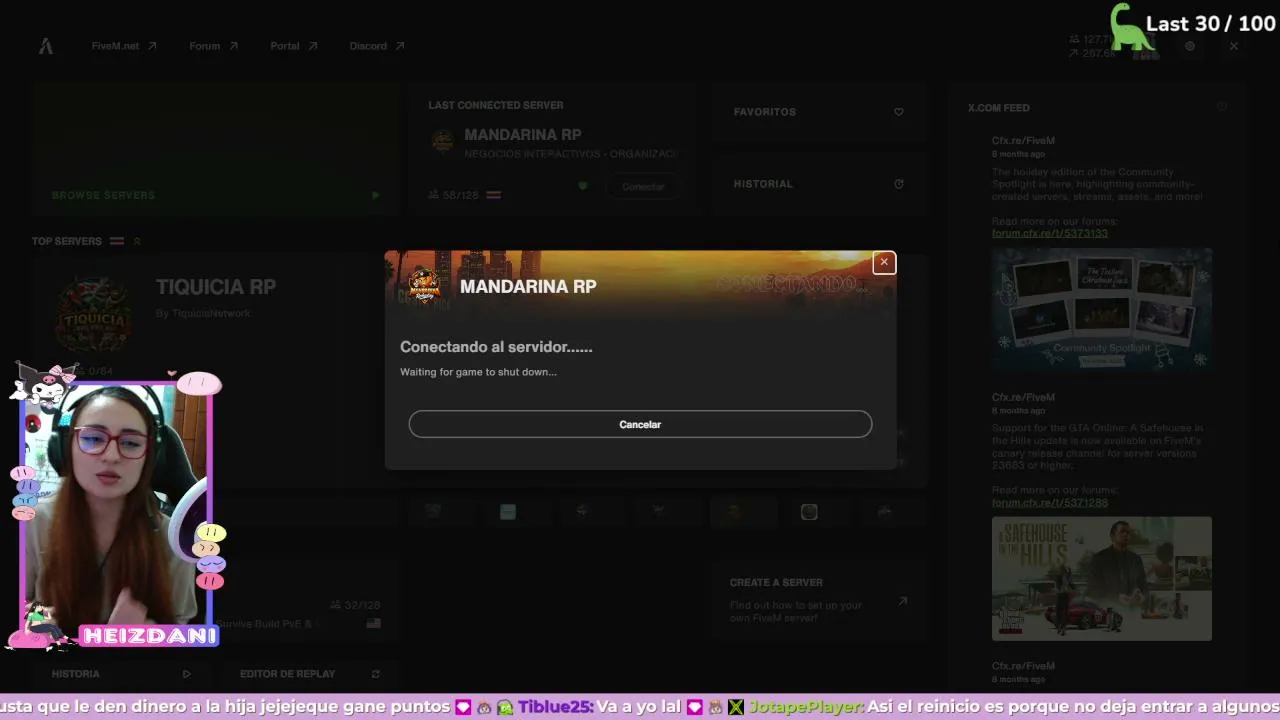Click the Browse Servers play arrow
The image size is (1280, 720).
tap(376, 195)
